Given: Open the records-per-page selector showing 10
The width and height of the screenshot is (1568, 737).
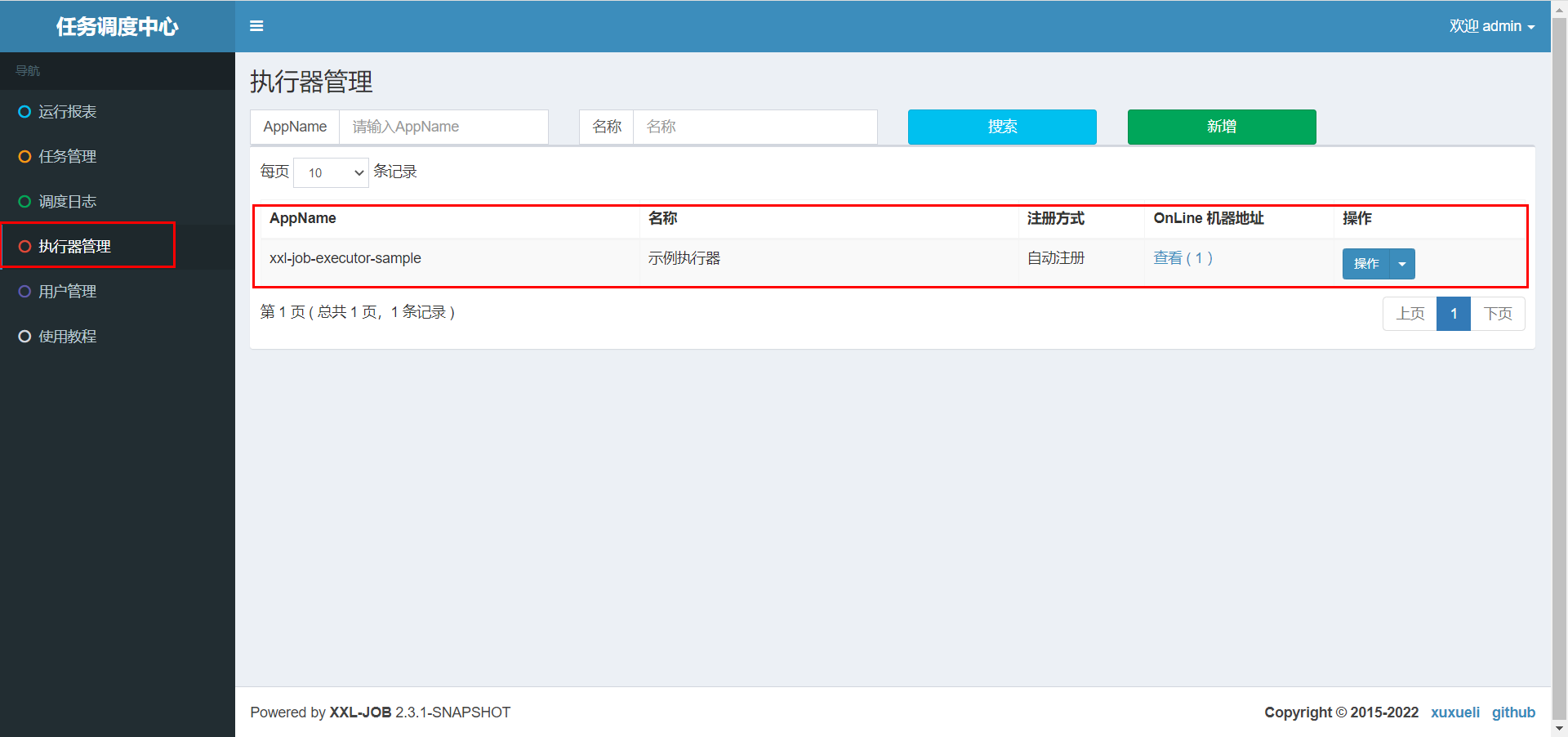Looking at the screenshot, I should click(x=330, y=172).
